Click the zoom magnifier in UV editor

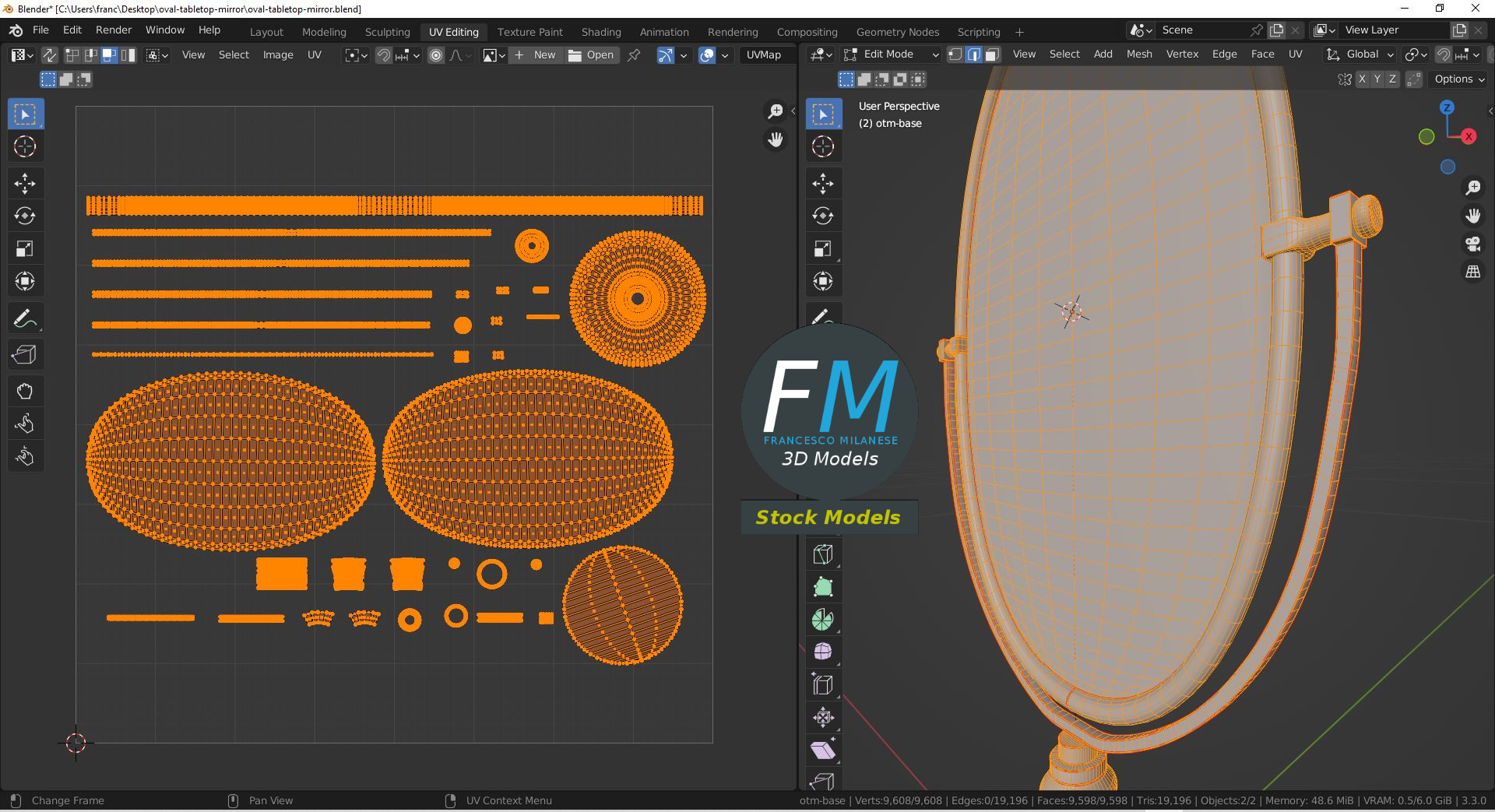coord(775,111)
